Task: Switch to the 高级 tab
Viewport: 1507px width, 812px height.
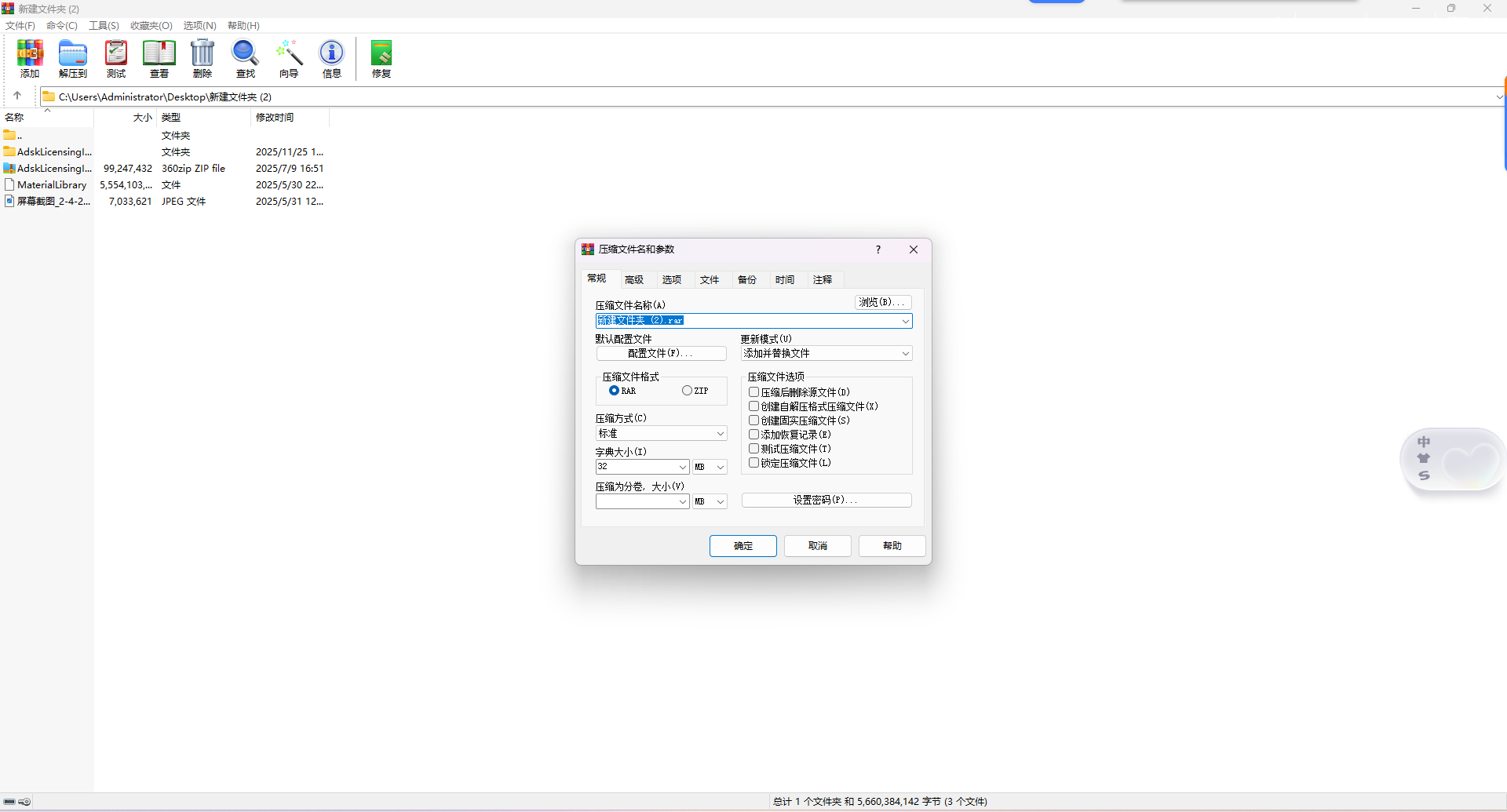Action: coord(635,279)
